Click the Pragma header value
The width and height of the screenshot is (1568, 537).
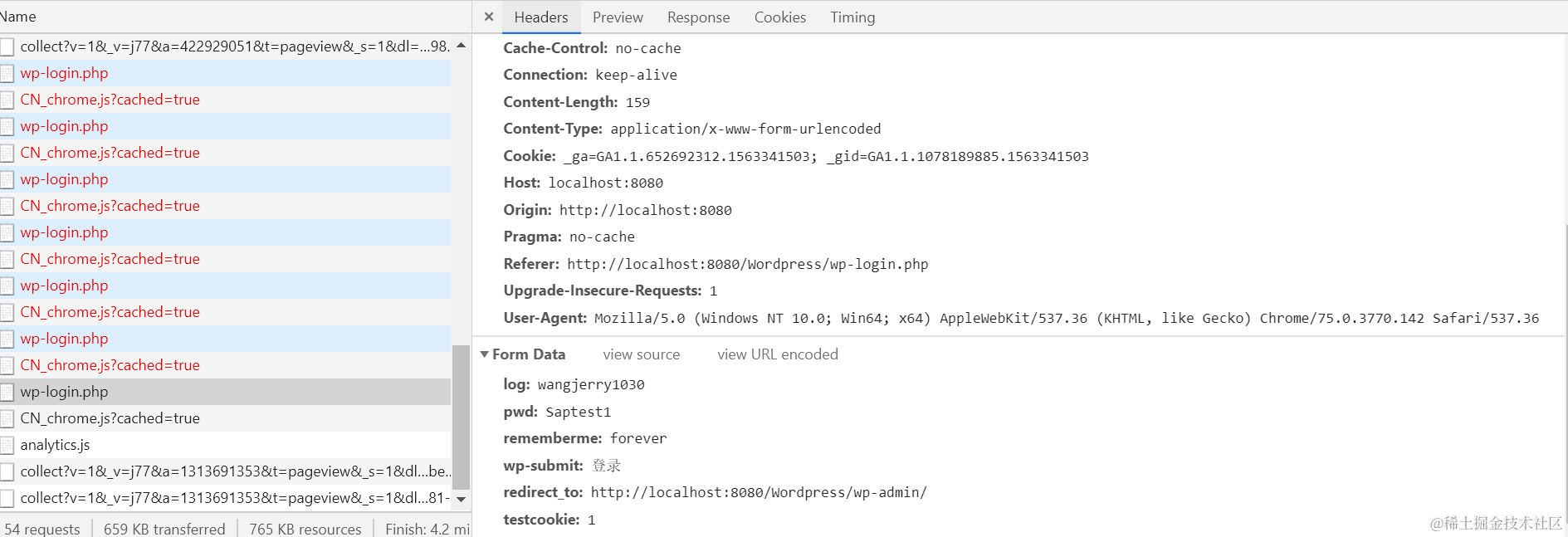click(x=602, y=237)
